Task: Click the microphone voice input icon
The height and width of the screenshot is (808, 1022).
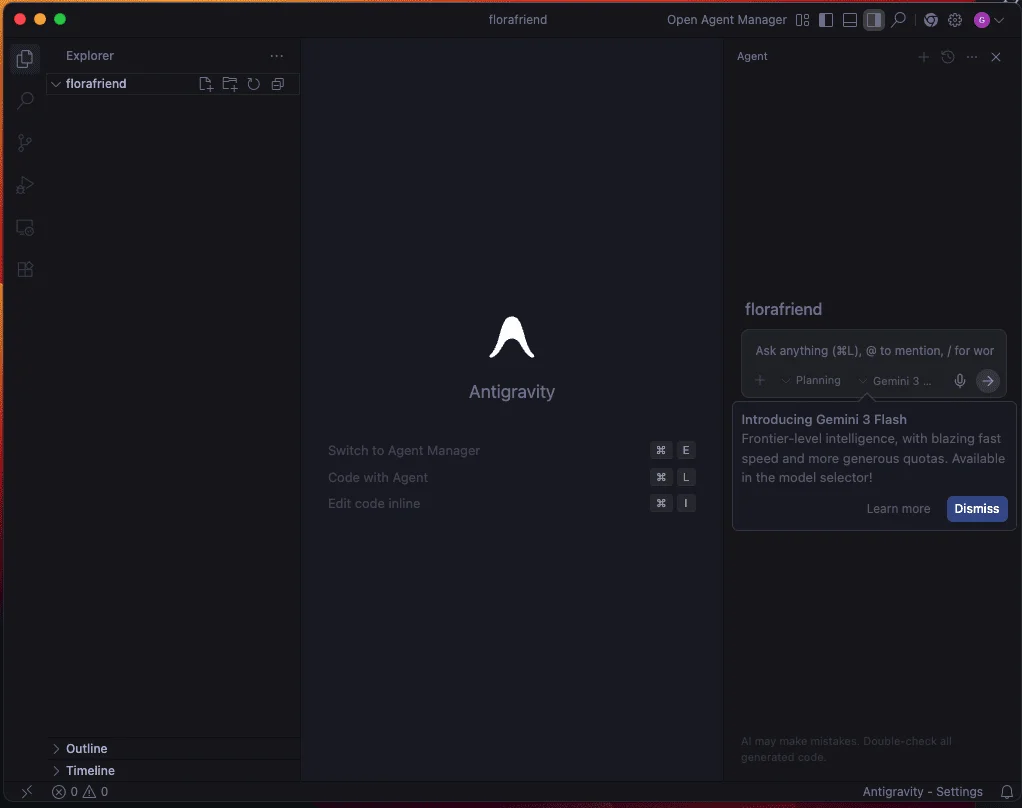Action: coord(960,381)
